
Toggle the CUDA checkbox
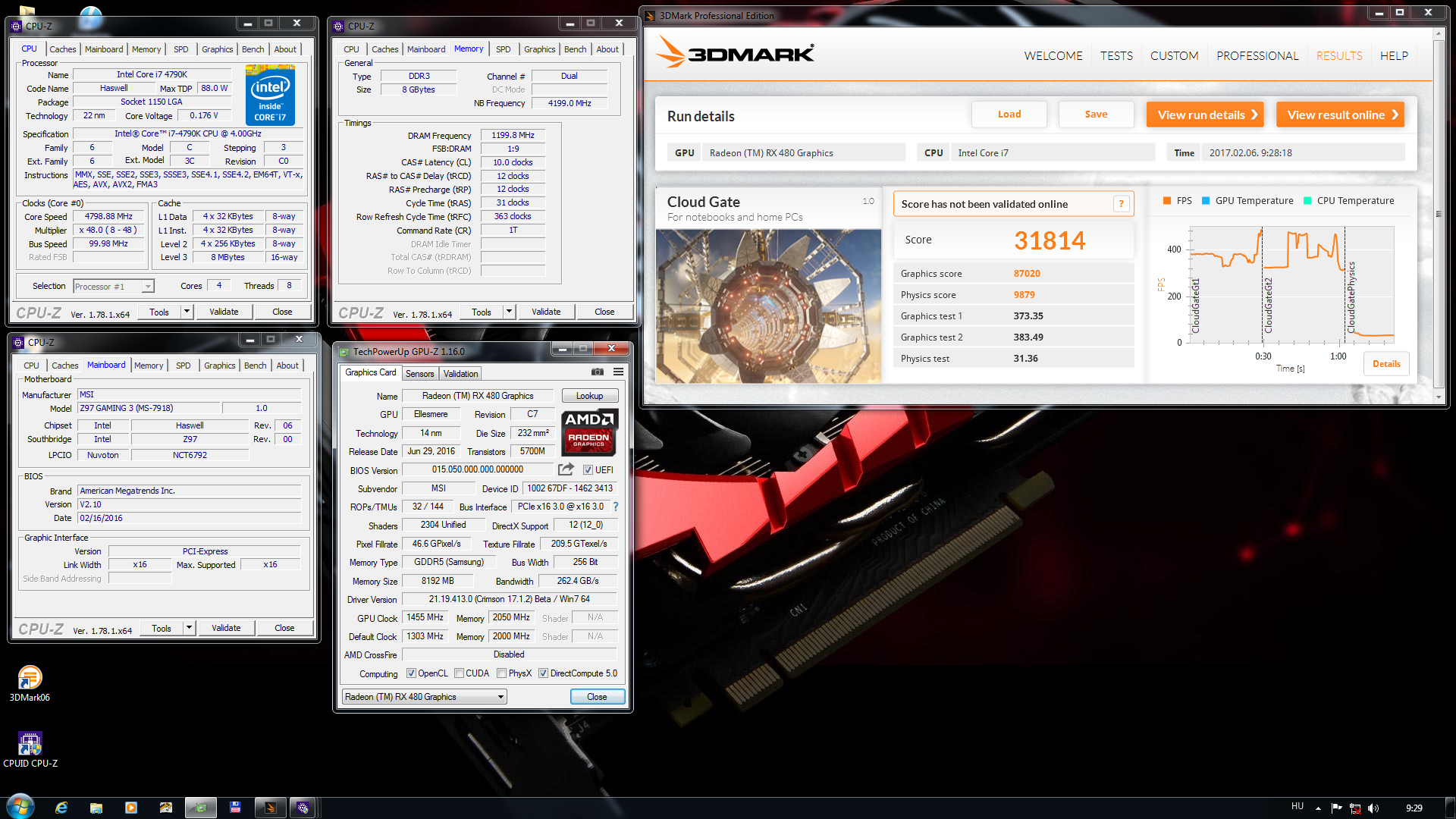click(x=459, y=673)
